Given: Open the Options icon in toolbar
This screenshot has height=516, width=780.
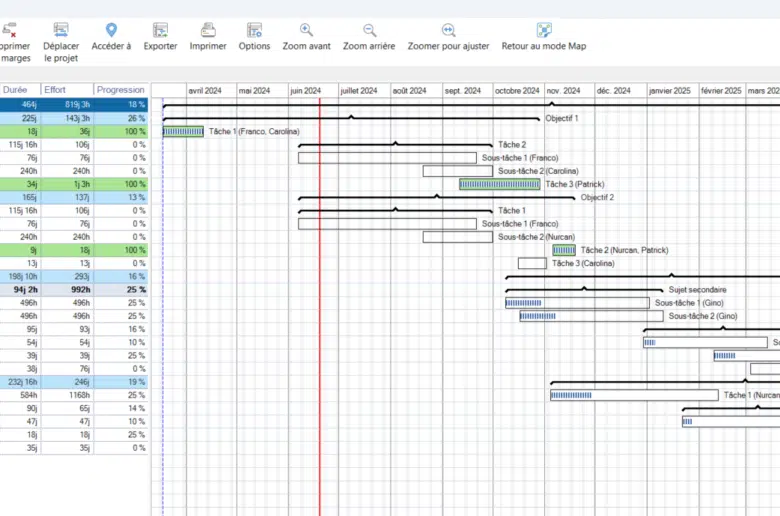Looking at the screenshot, I should coord(254,31).
